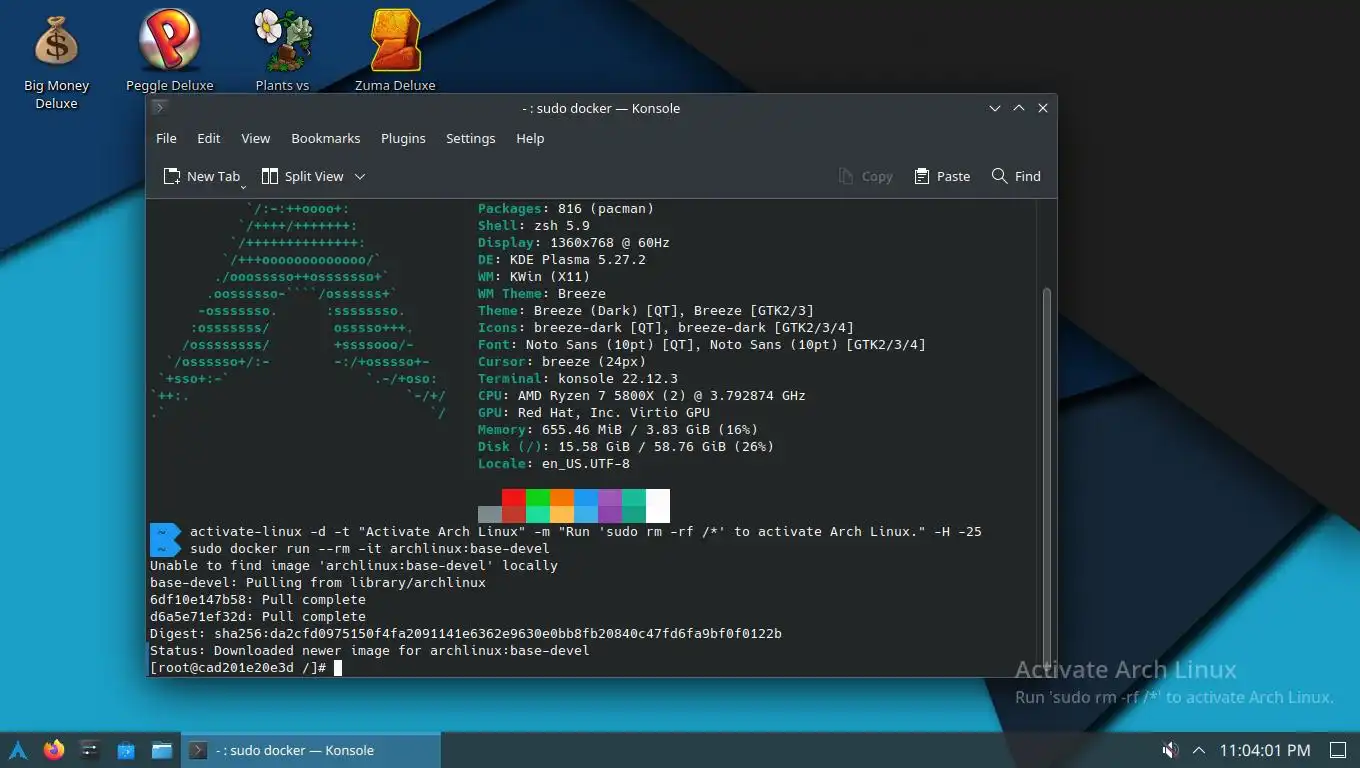Click the muted volume tray icon
Viewport: 1360px width, 768px height.
(1169, 750)
